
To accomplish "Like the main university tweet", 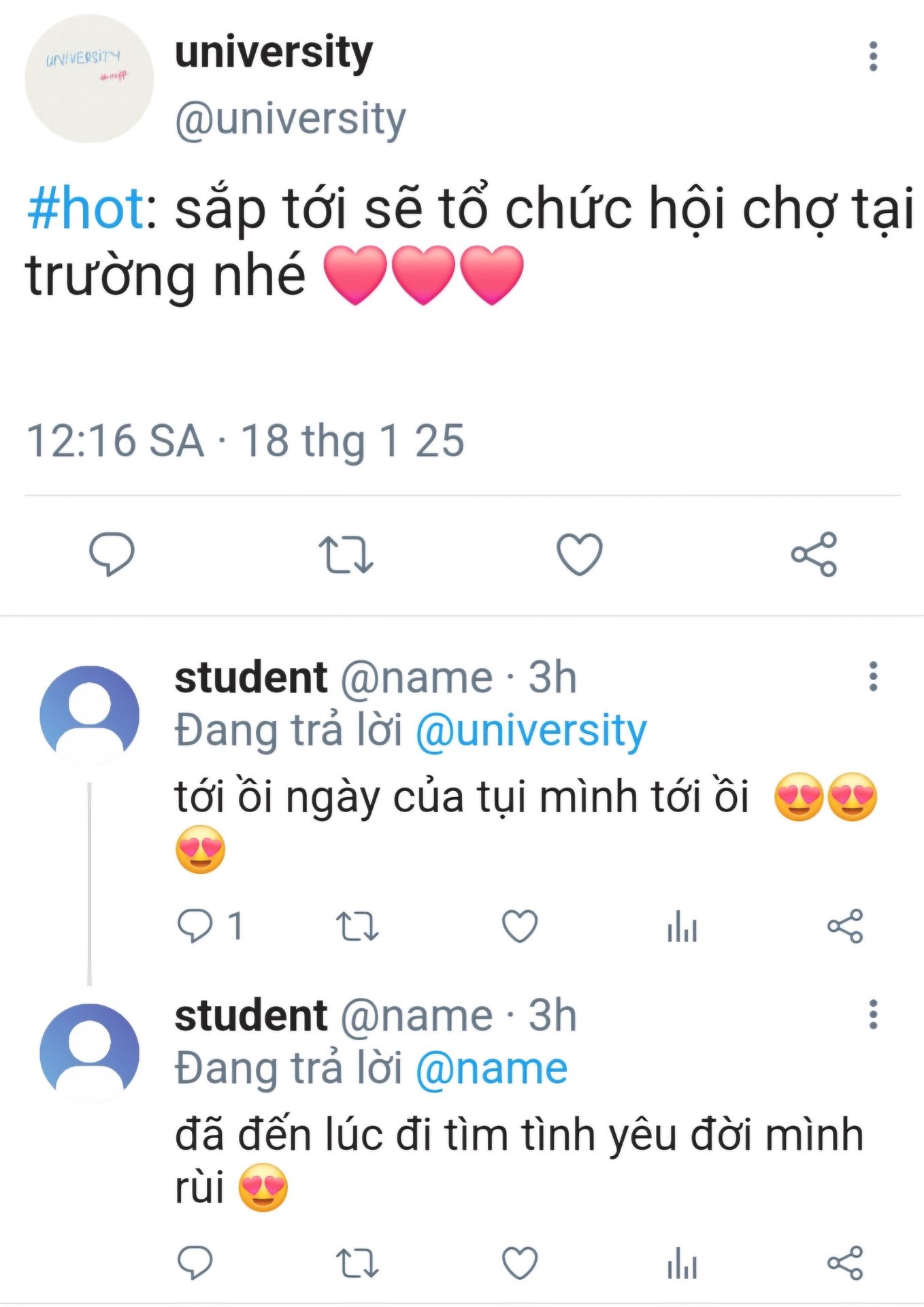I will coord(580,554).
